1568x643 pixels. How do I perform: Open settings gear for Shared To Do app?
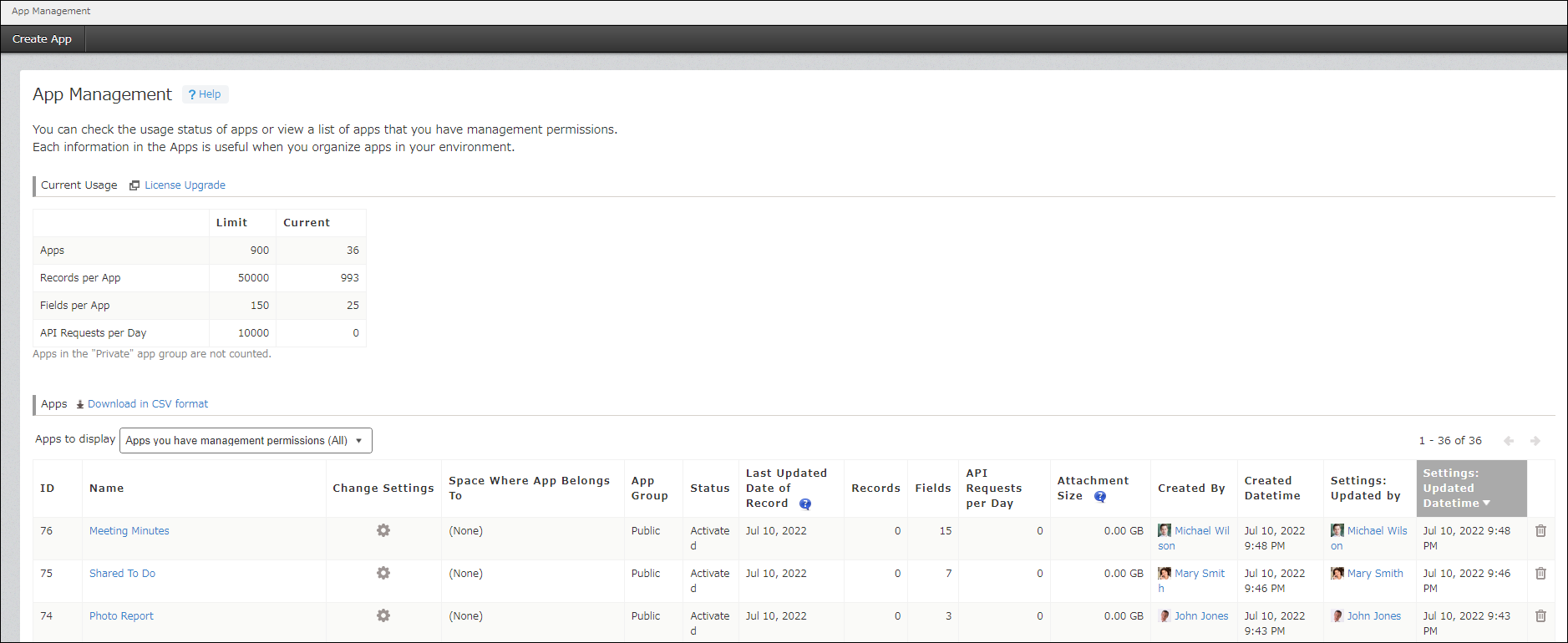click(383, 573)
